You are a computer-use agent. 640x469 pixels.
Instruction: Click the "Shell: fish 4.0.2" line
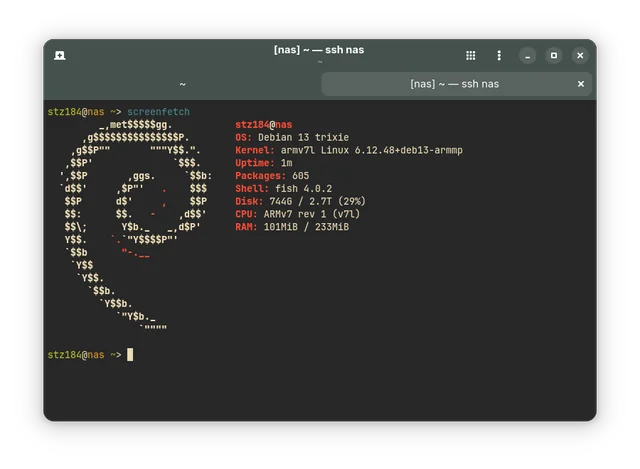click(x=283, y=189)
